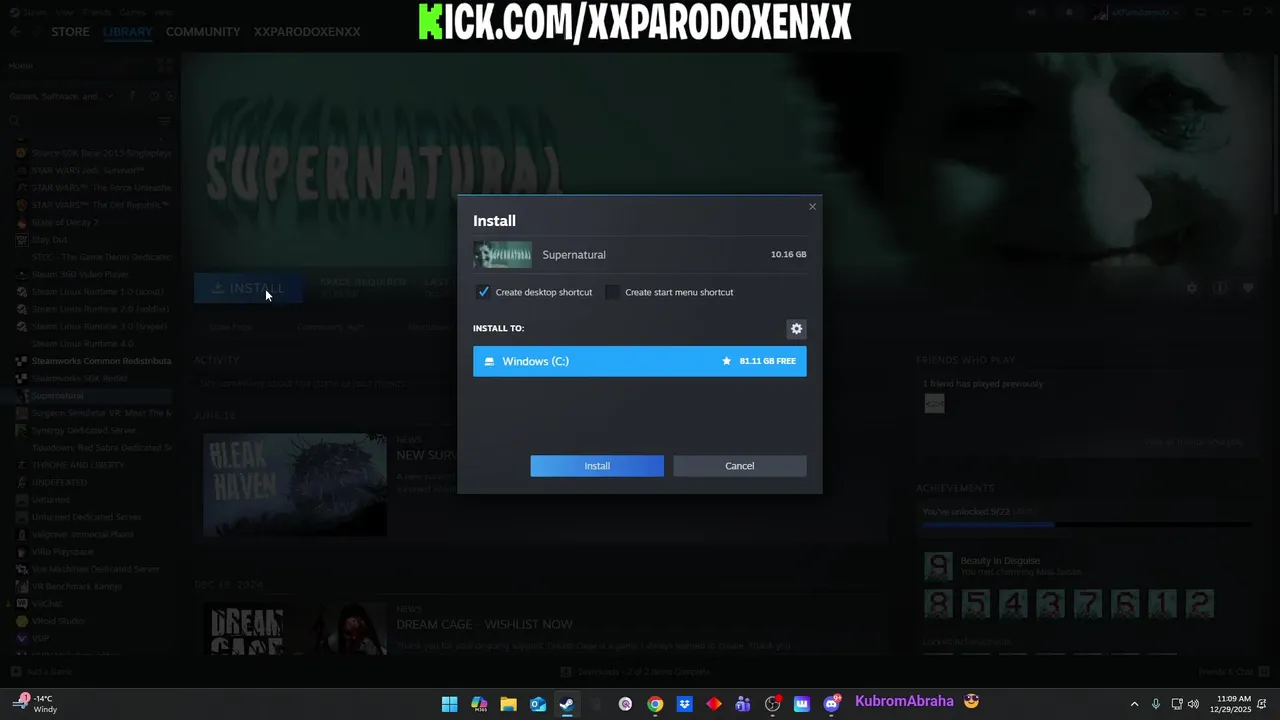
Task: Select Stay Out in library list
Action: (x=49, y=240)
